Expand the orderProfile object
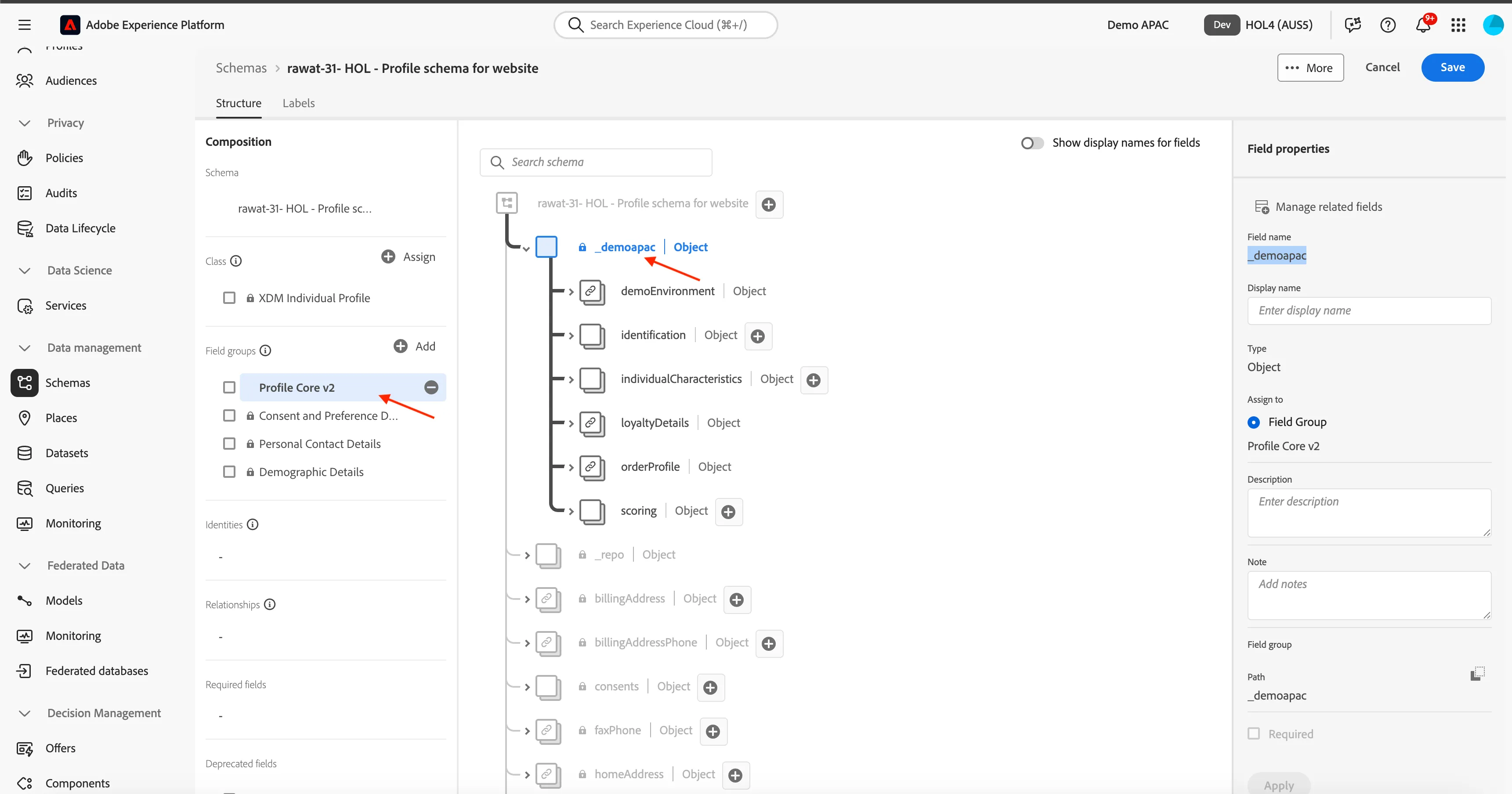 571,468
